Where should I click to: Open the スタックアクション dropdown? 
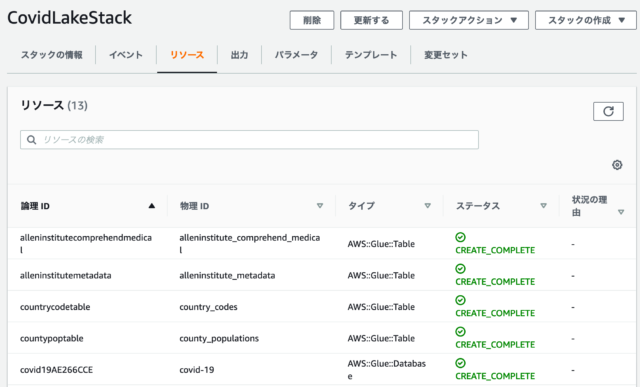[469, 20]
